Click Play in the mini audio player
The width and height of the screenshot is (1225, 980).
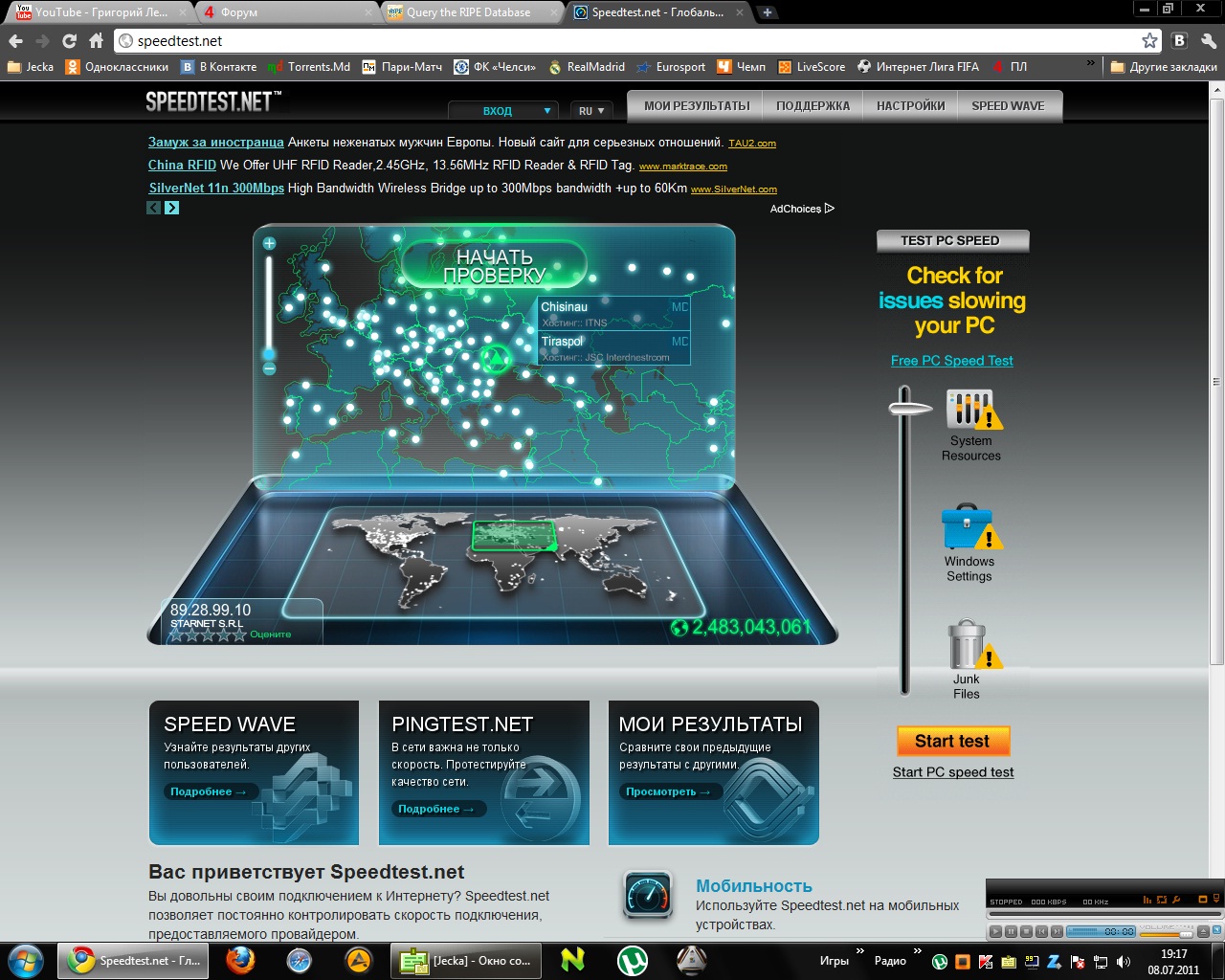(x=996, y=931)
